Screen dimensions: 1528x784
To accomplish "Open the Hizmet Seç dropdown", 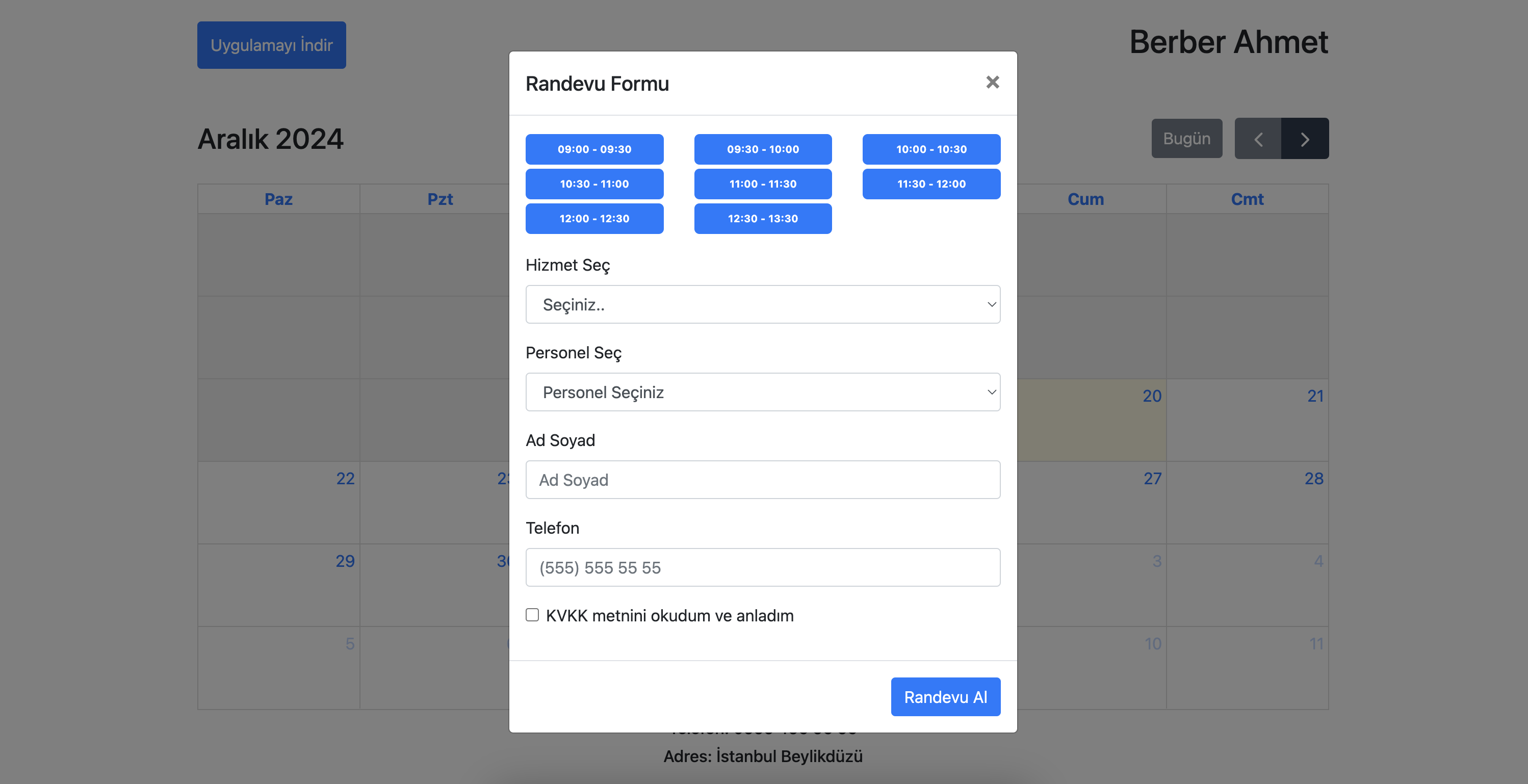I will click(762, 304).
